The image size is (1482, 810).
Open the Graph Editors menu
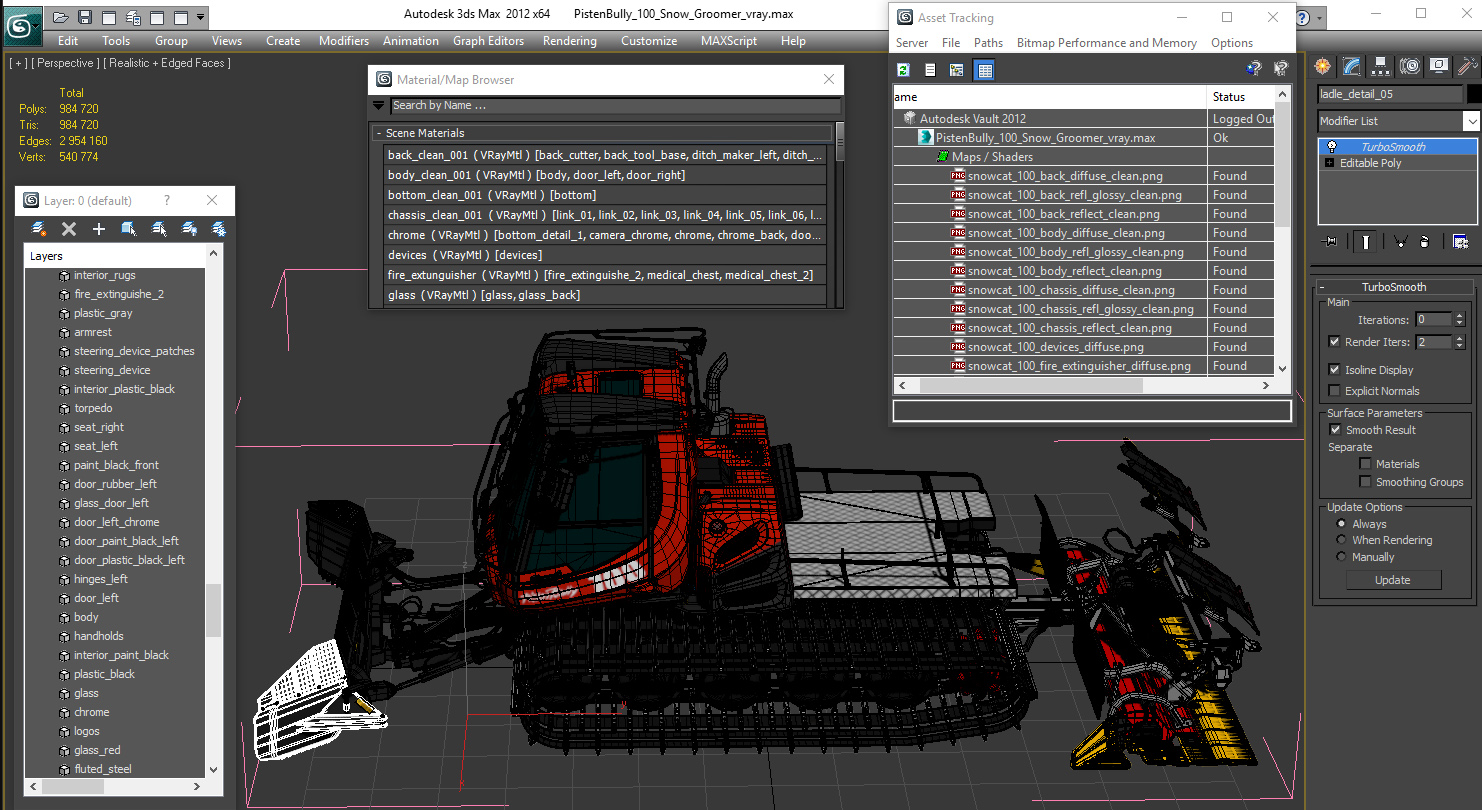point(488,41)
